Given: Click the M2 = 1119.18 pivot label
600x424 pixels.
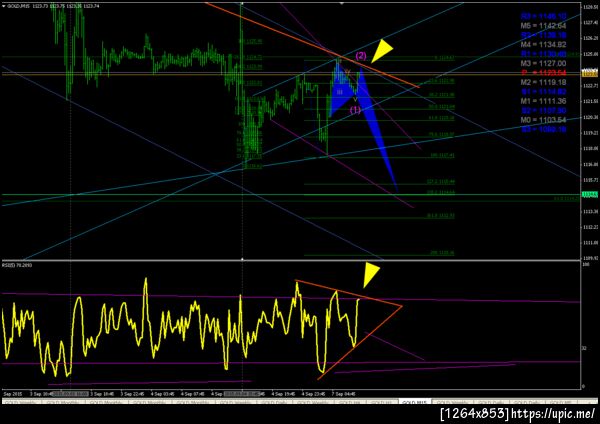Looking at the screenshot, I should pos(543,82).
